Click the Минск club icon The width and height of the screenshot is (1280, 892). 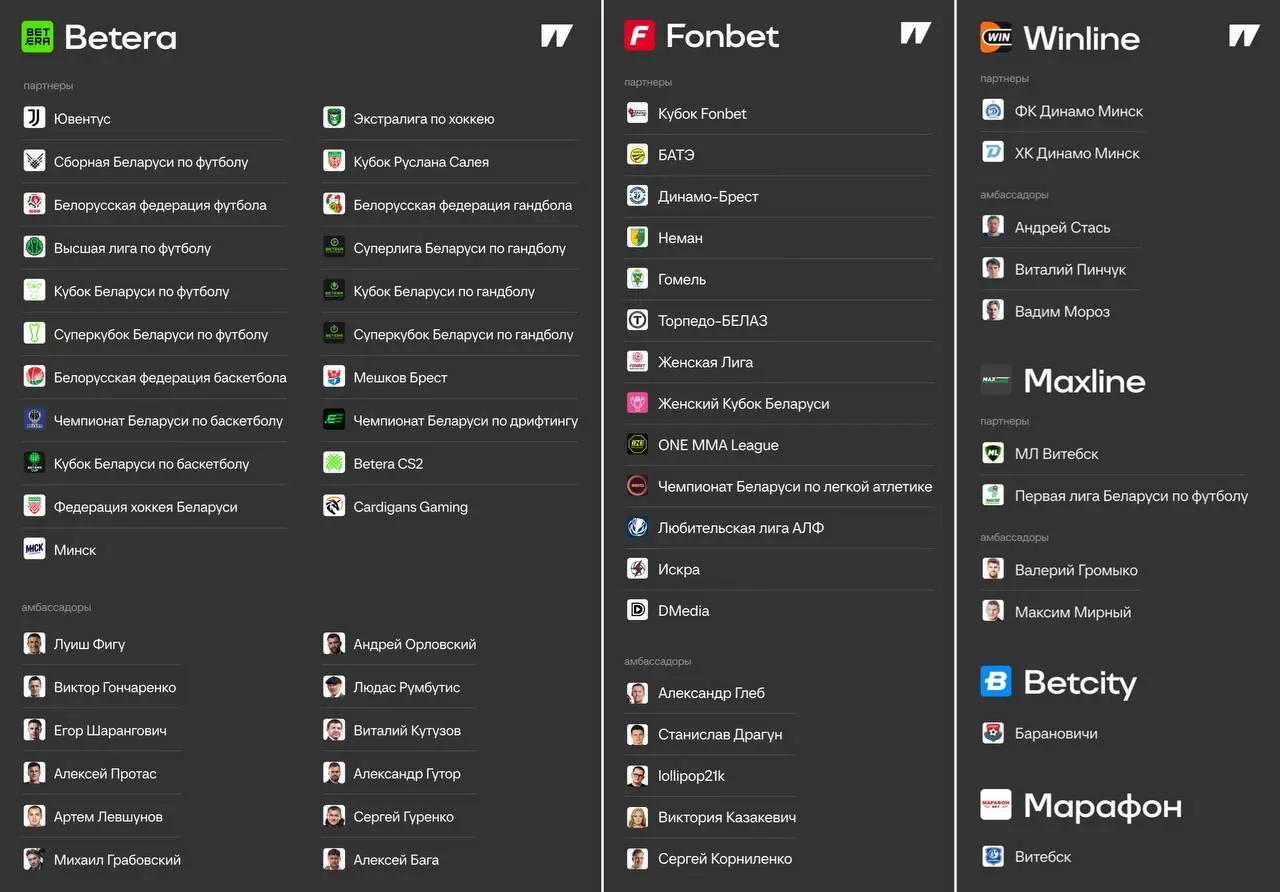point(35,549)
